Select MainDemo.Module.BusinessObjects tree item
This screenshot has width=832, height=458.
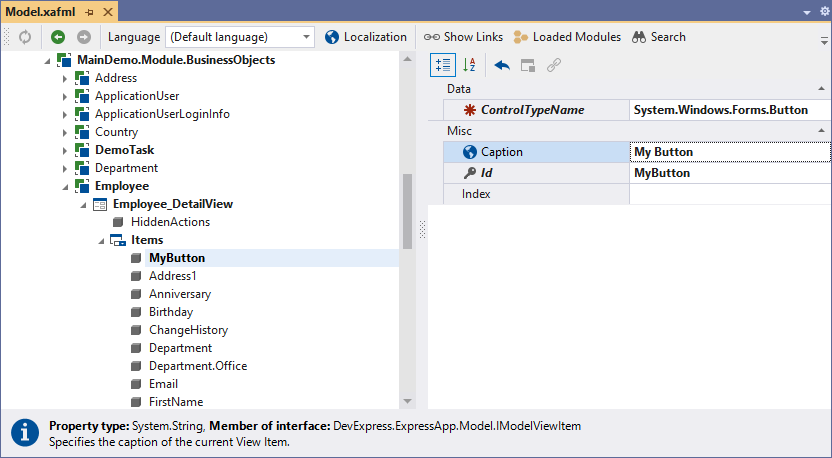(176, 60)
